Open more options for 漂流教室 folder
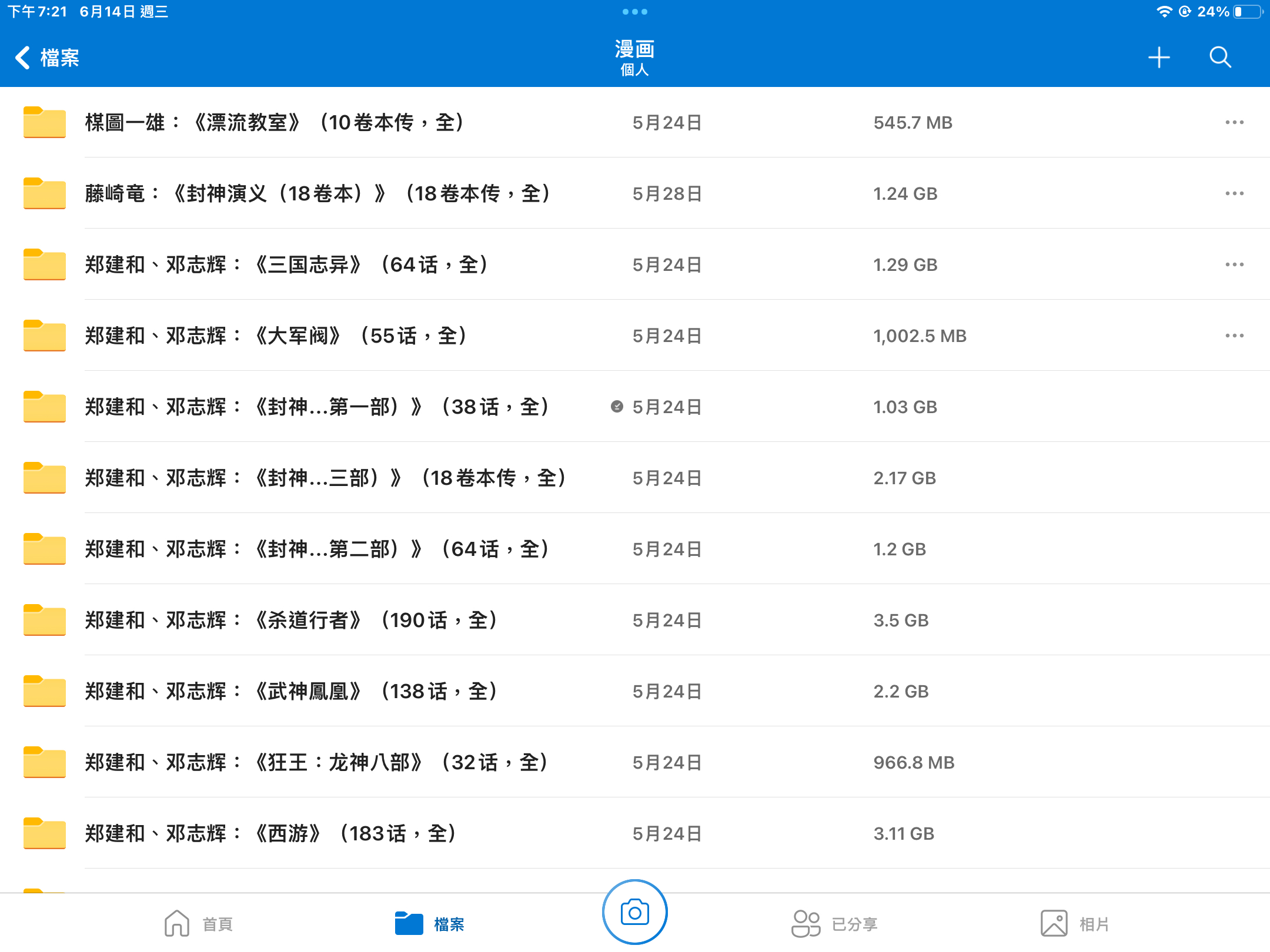 (1234, 122)
